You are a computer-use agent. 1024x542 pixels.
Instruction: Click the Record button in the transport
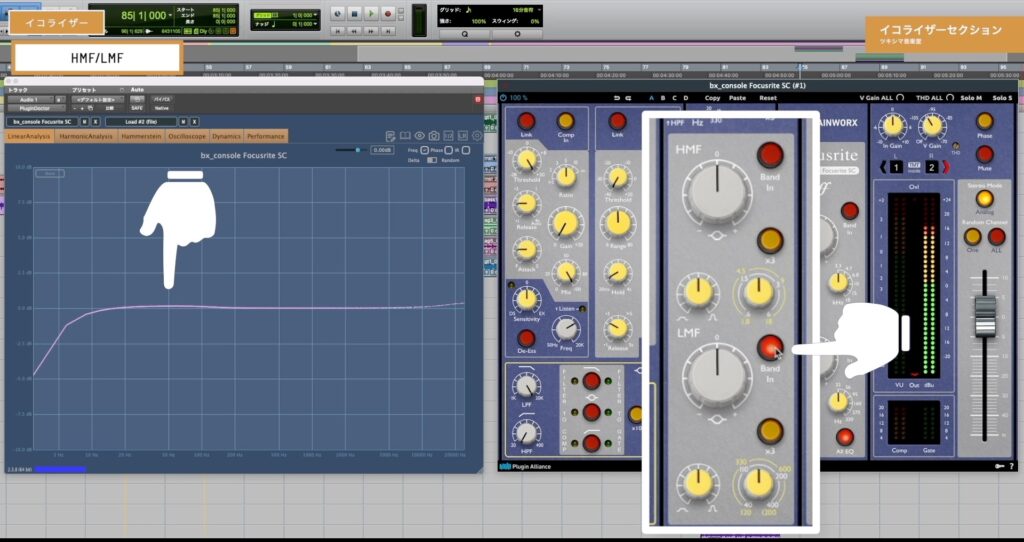(387, 13)
